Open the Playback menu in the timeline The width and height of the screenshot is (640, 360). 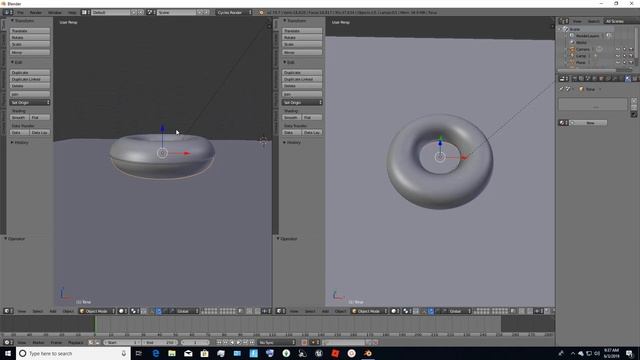coord(76,342)
